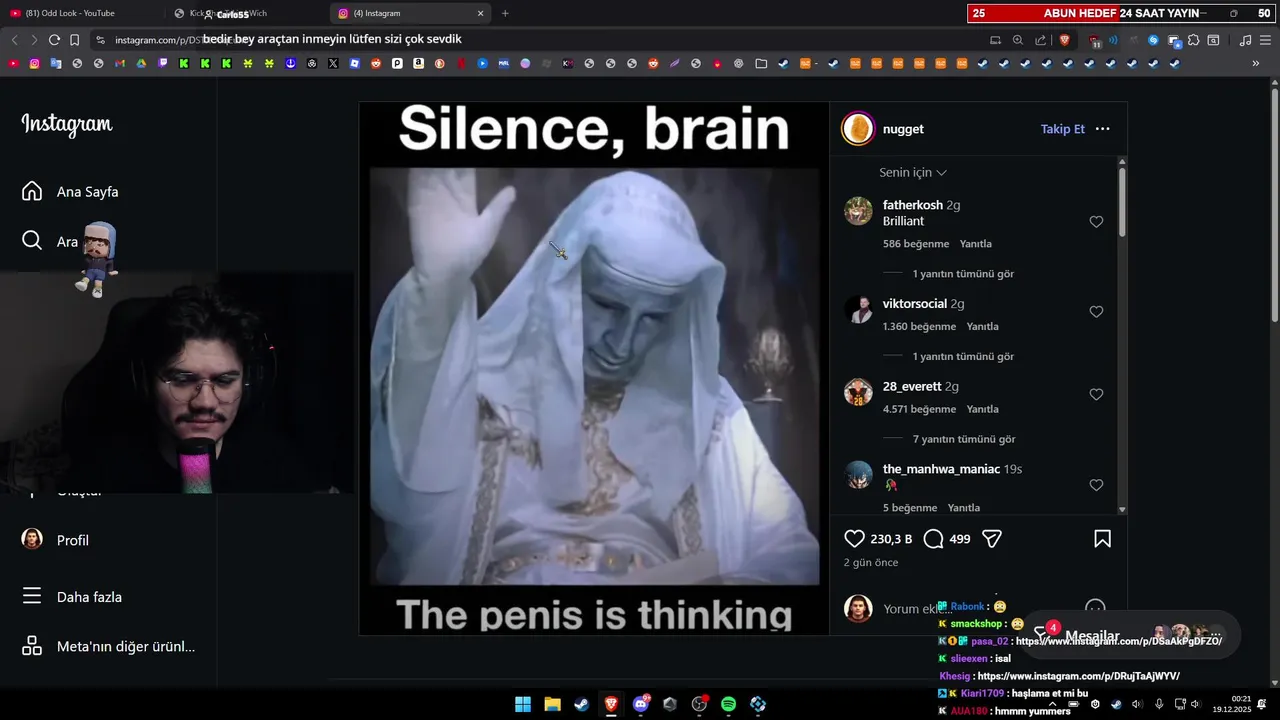
Task: Open X bookmark in bookmarks bar
Action: pyautogui.click(x=333, y=63)
